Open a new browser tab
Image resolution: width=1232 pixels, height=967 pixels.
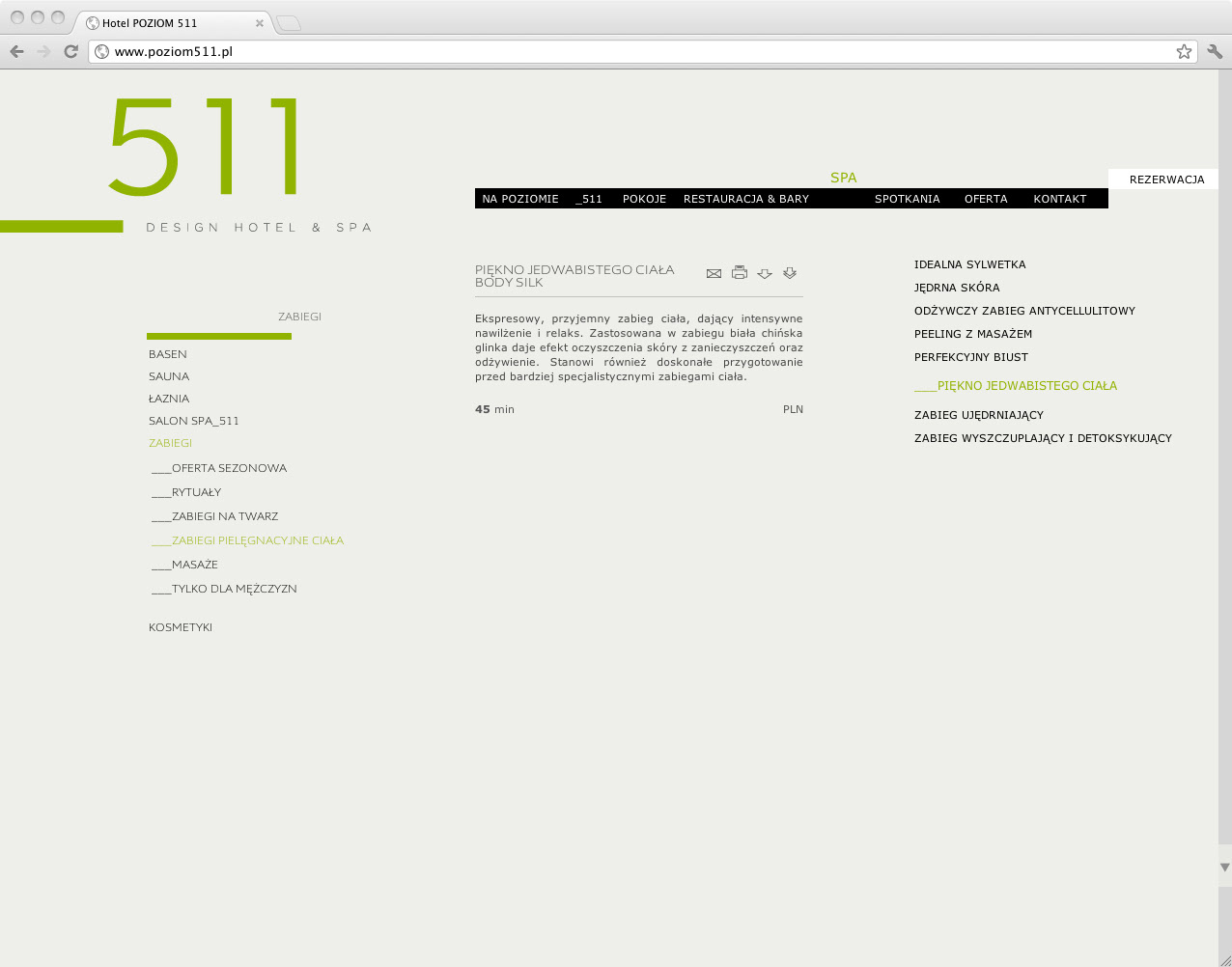[x=289, y=23]
